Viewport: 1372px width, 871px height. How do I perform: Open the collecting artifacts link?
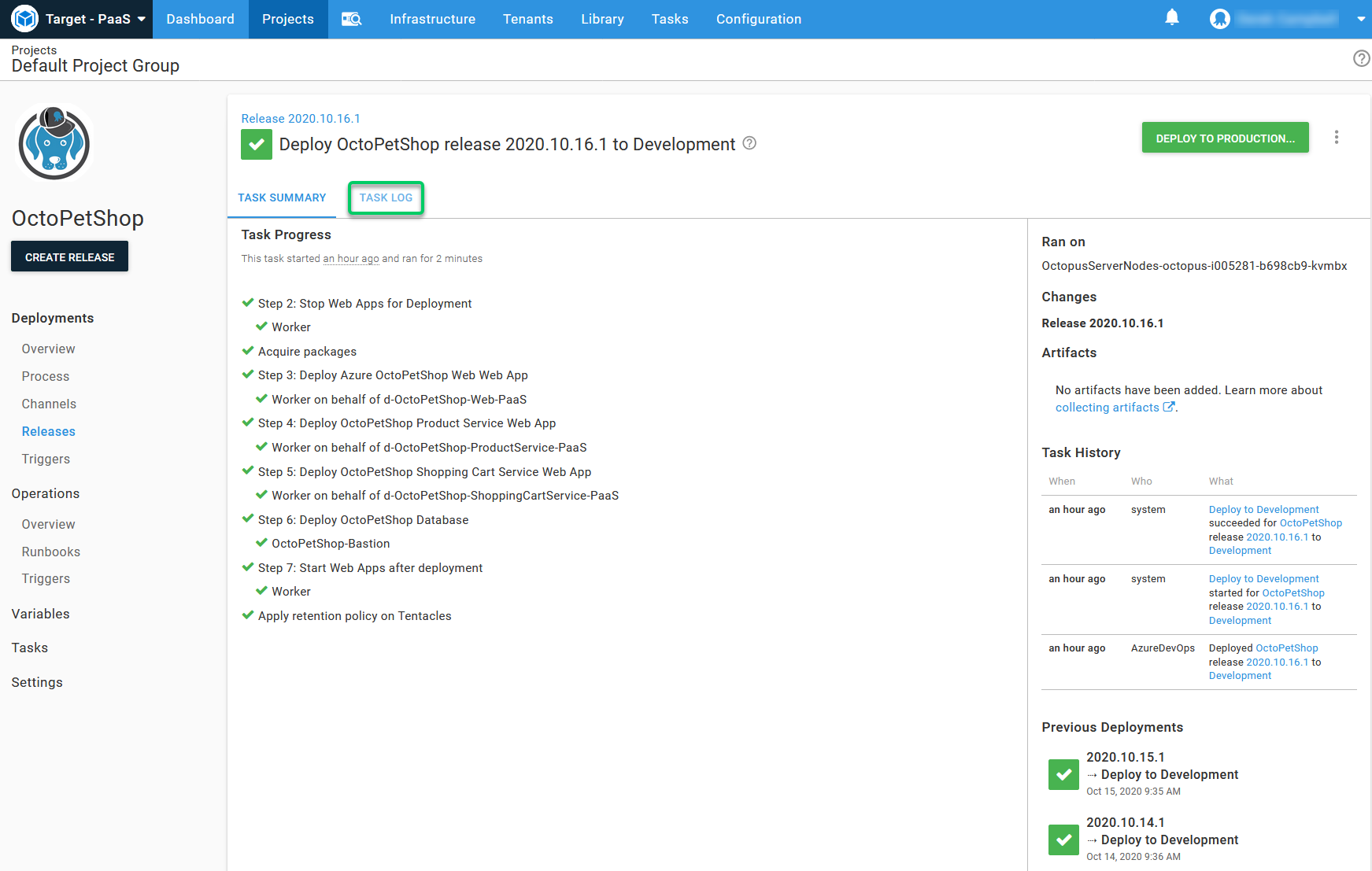[1107, 408]
